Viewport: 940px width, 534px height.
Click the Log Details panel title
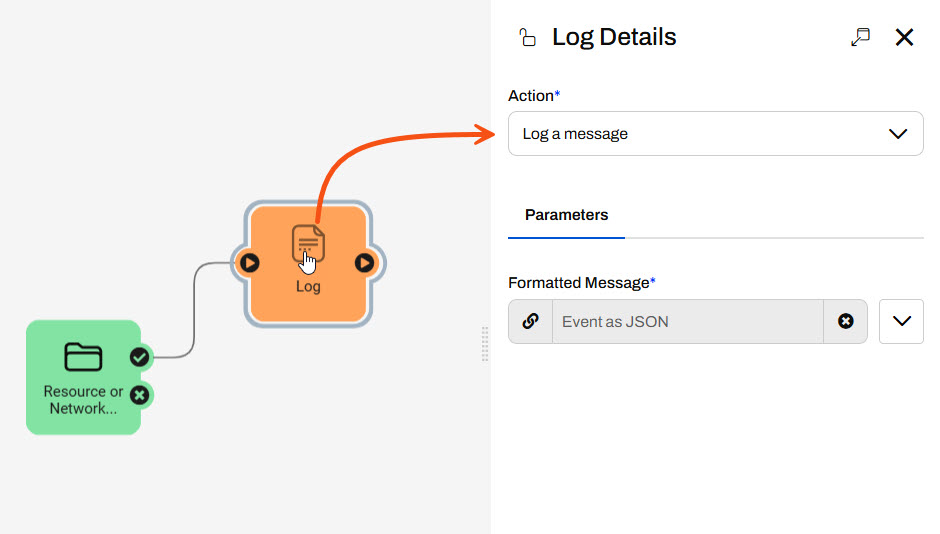[x=614, y=38]
